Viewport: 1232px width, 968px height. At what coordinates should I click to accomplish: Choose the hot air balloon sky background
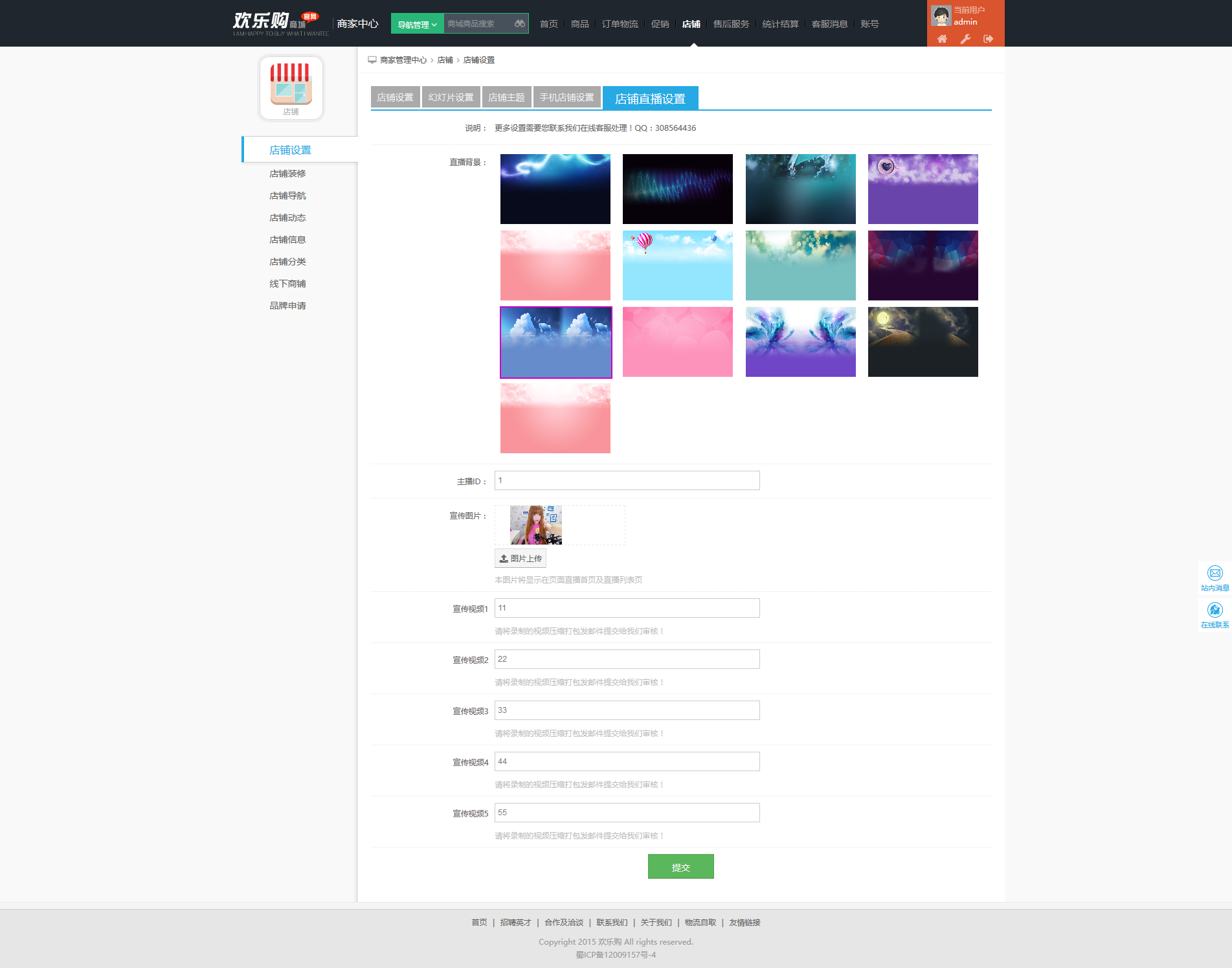(x=678, y=265)
